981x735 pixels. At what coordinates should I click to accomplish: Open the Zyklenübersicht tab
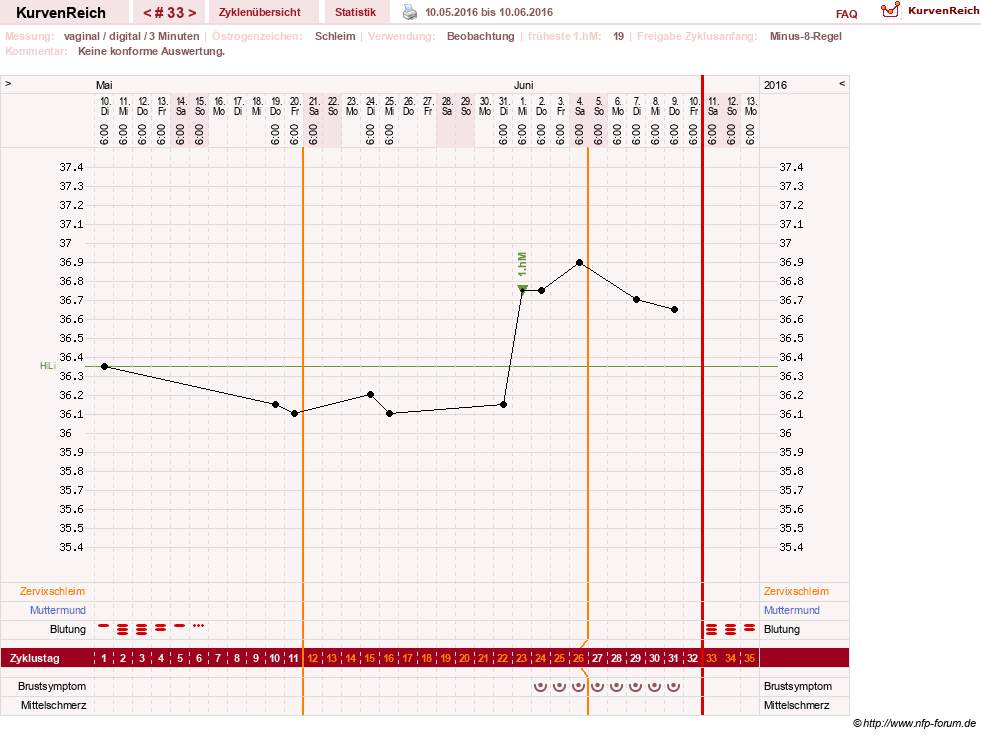click(260, 12)
